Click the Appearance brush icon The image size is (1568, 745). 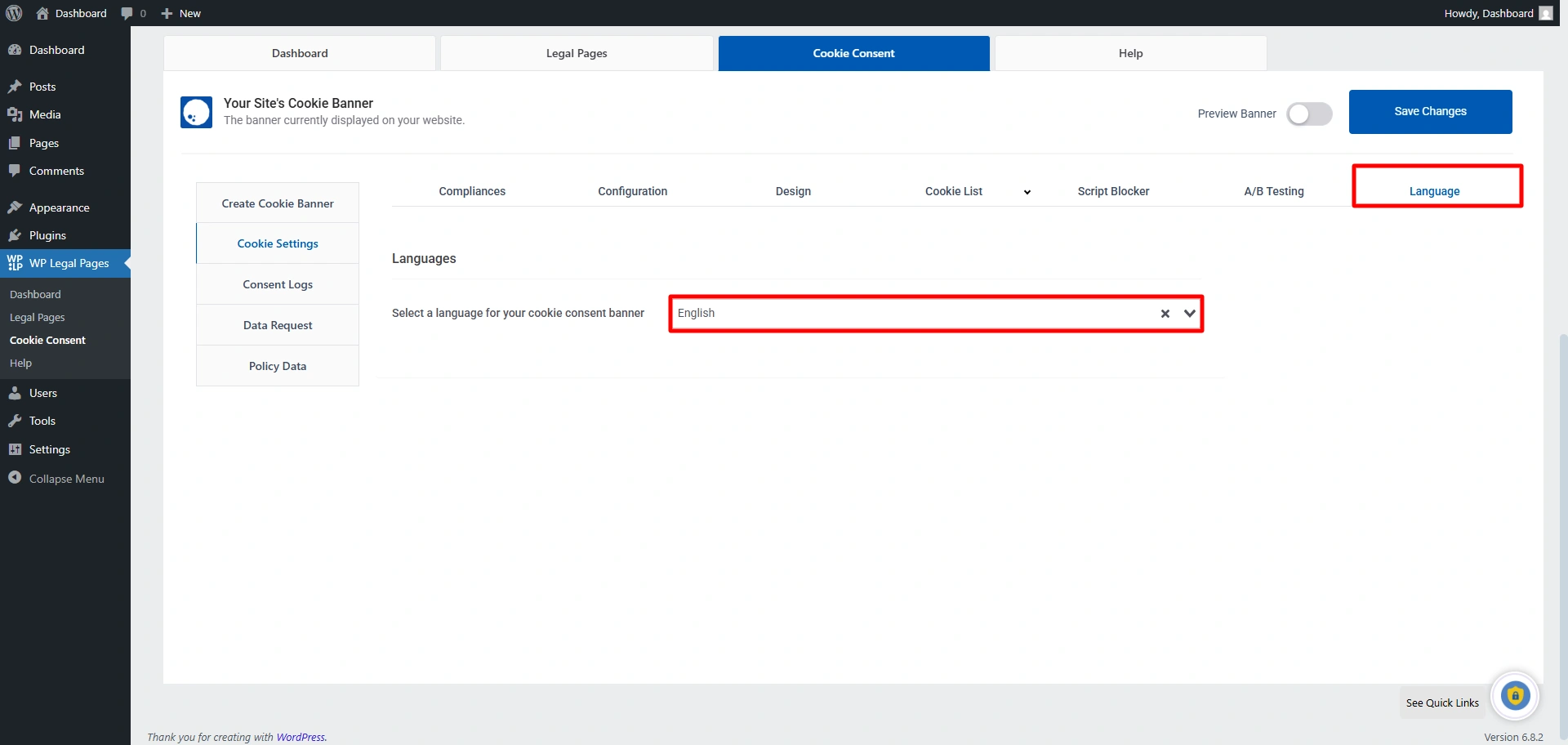(x=15, y=207)
